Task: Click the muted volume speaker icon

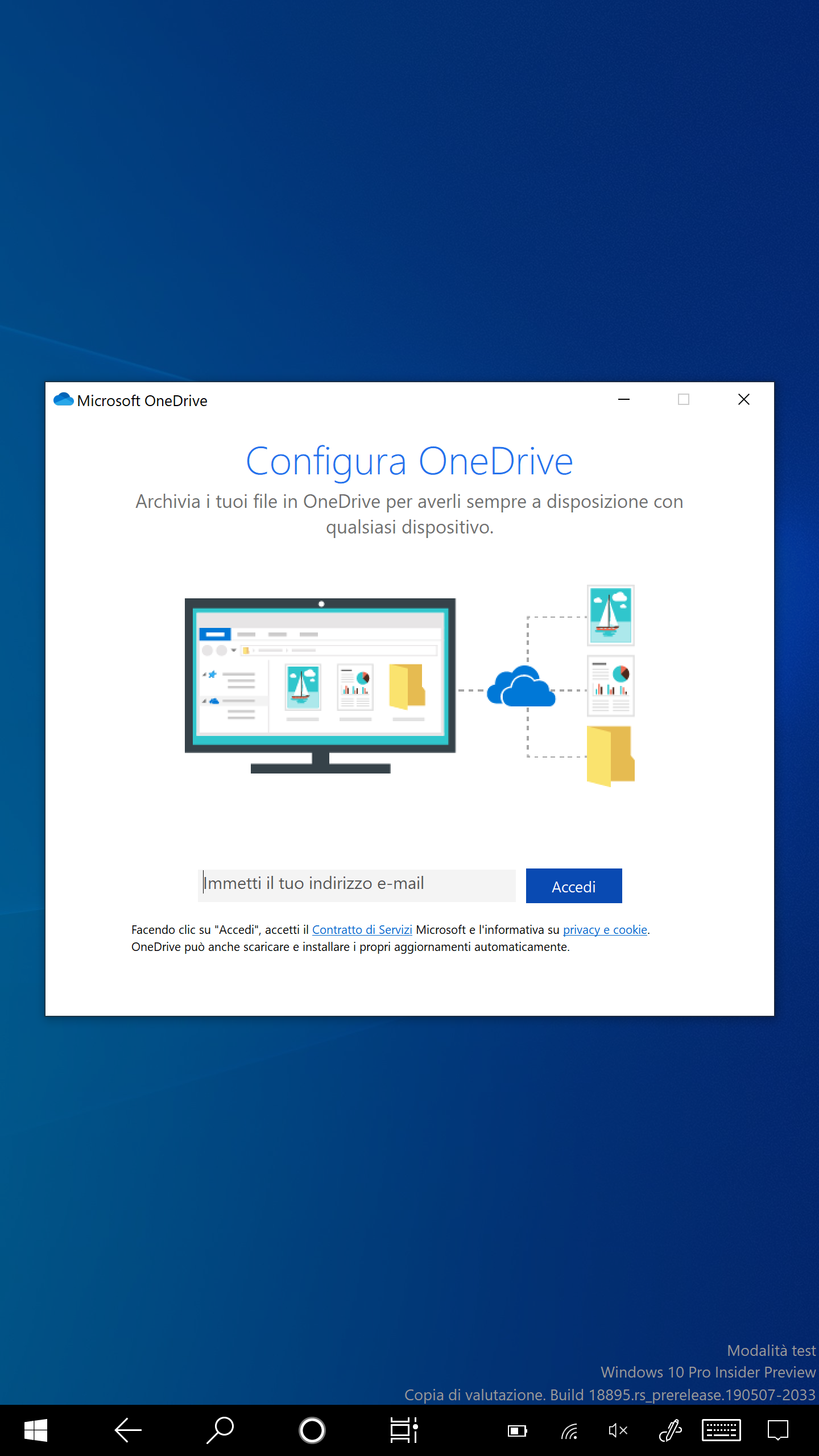Action: (x=618, y=1430)
